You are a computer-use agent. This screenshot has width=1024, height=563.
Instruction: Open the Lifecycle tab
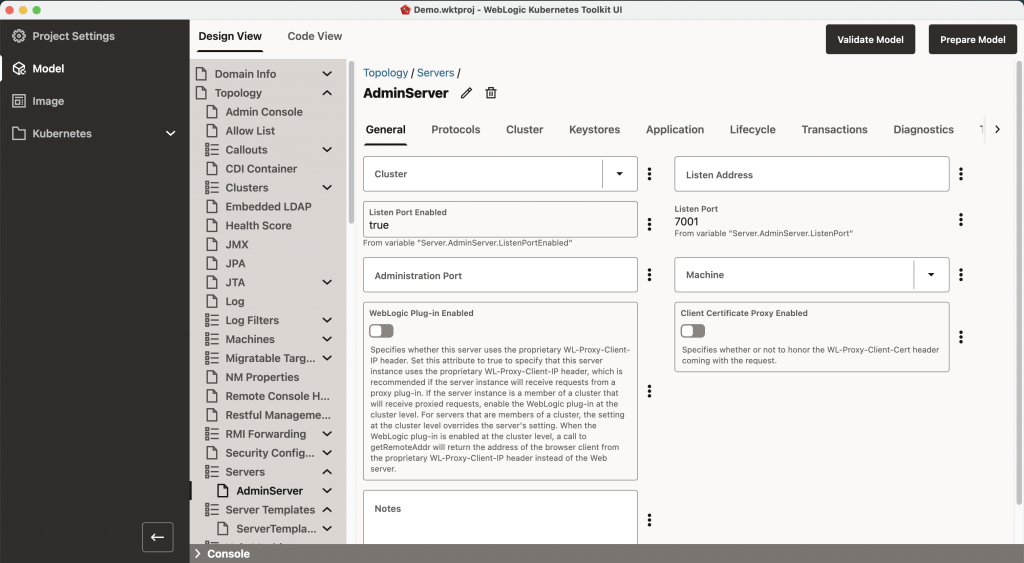pyautogui.click(x=752, y=129)
